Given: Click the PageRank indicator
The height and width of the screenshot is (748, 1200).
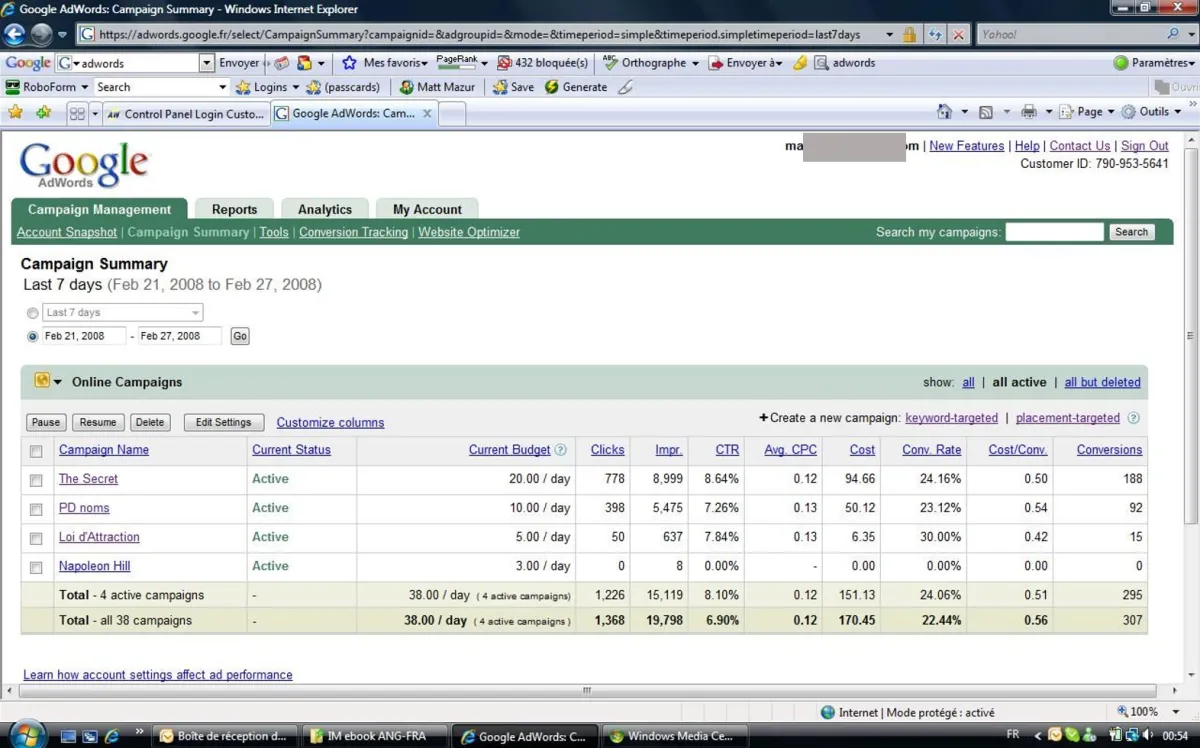Looking at the screenshot, I should [457, 62].
